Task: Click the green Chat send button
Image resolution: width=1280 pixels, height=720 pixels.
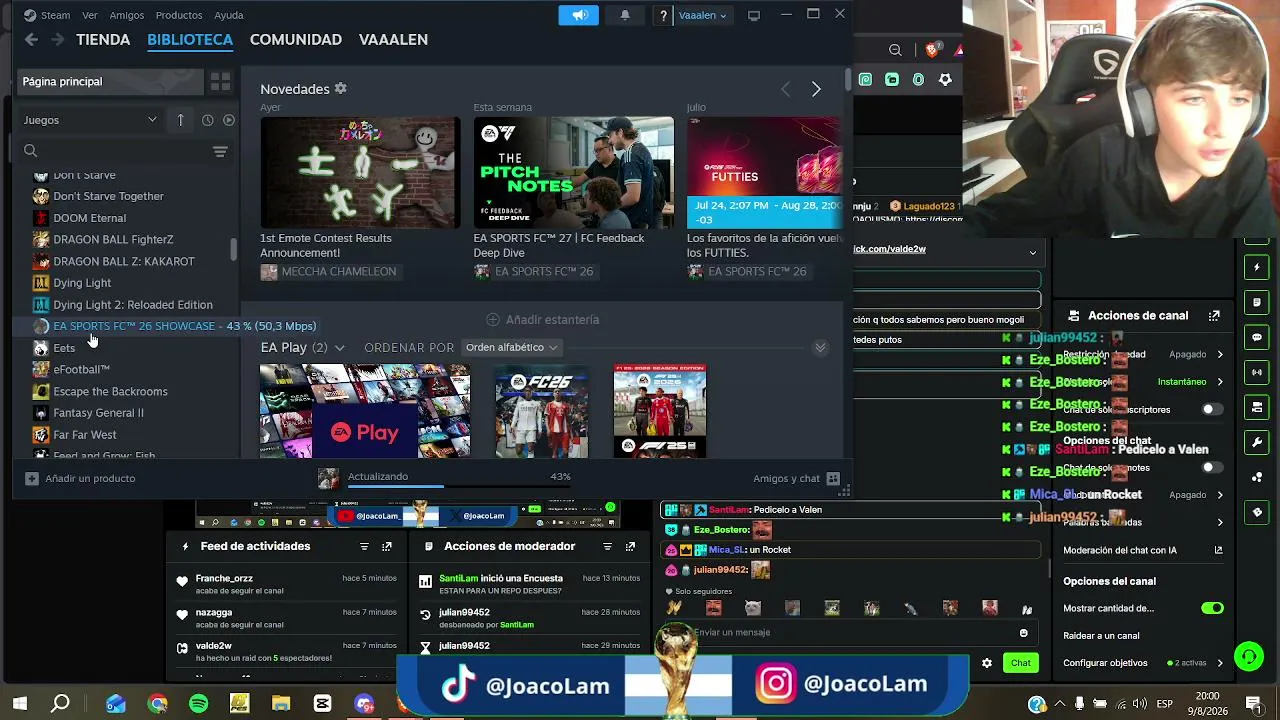Action: click(x=1020, y=663)
